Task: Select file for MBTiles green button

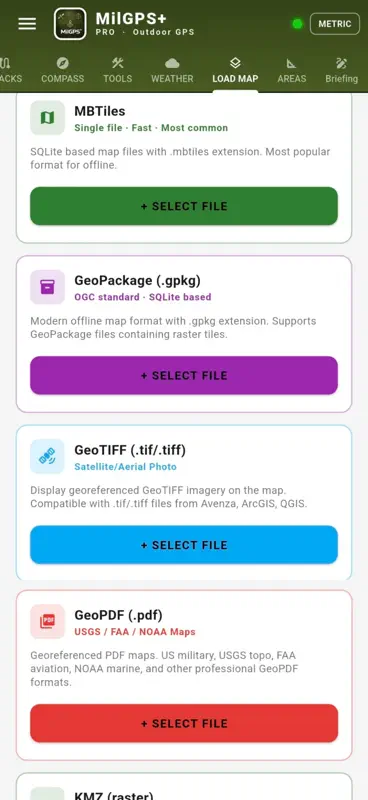Action: click(x=184, y=206)
